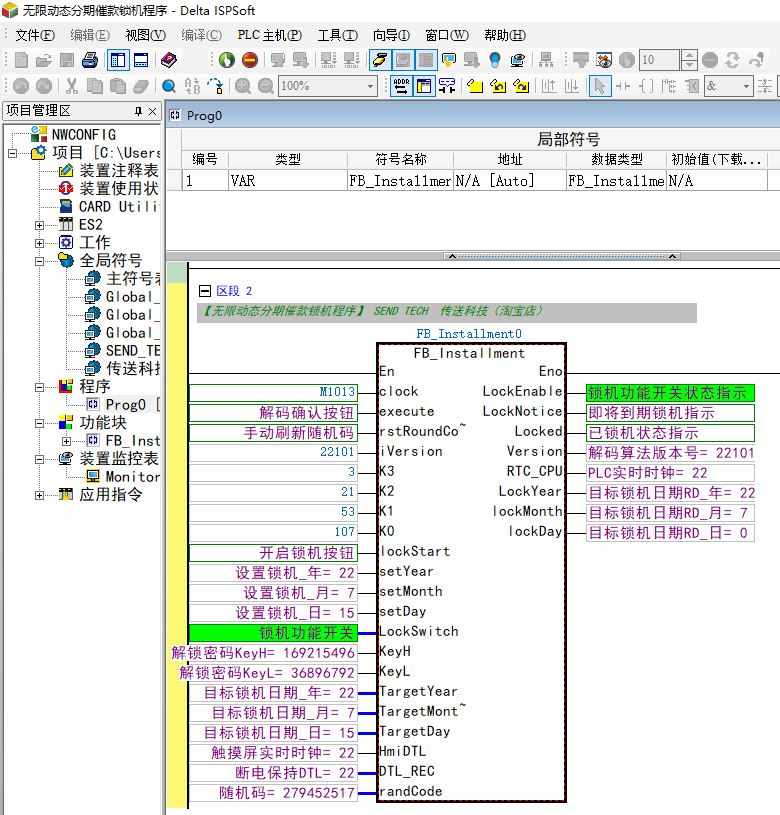Open Prog0 under 程序 in tree

click(125, 404)
